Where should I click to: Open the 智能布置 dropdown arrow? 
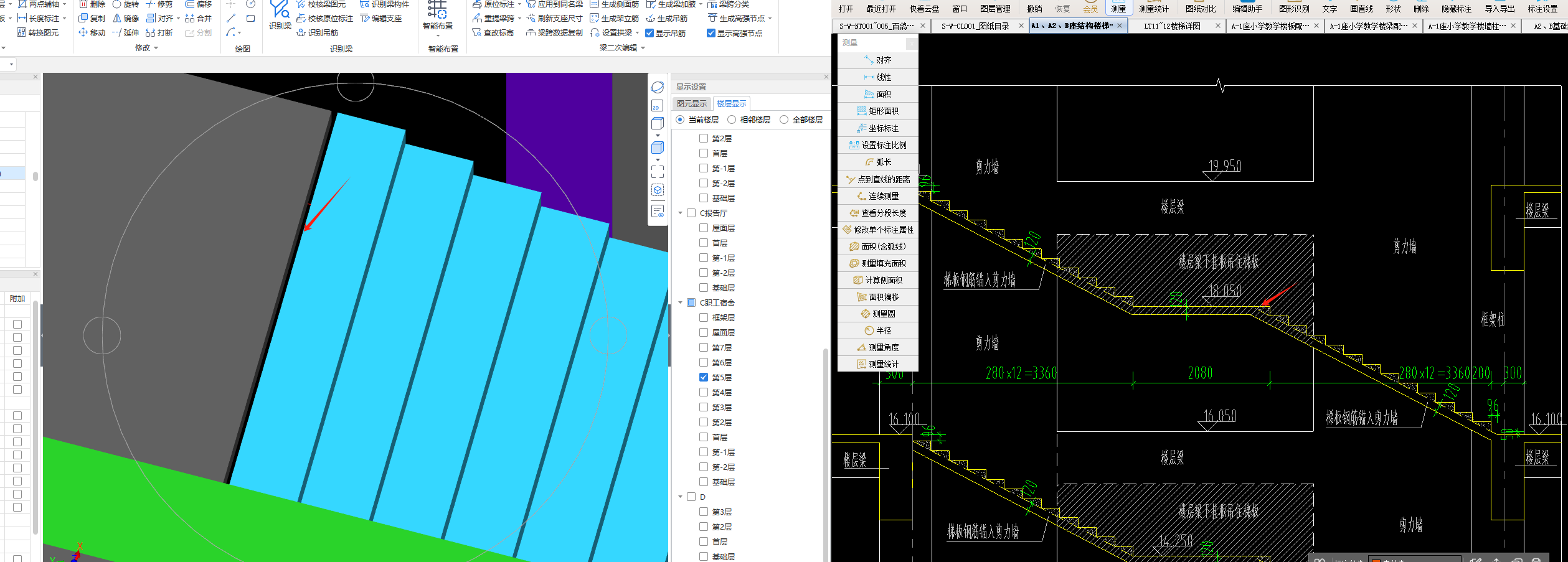click(438, 35)
